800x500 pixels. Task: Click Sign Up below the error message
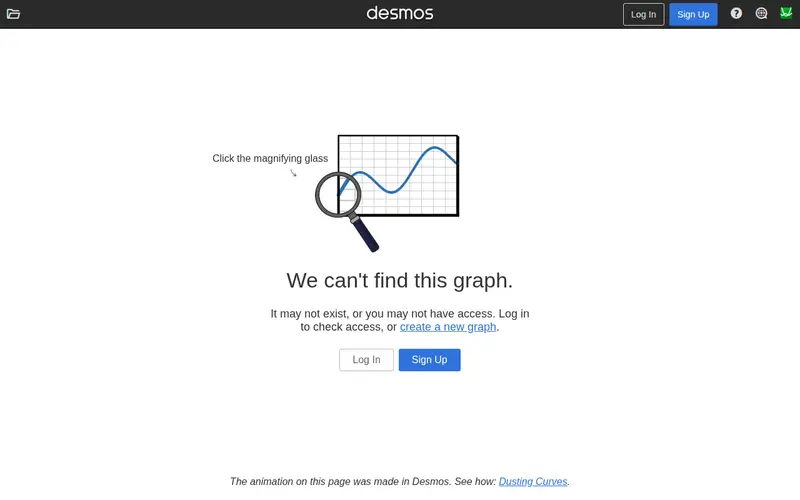[430, 360]
